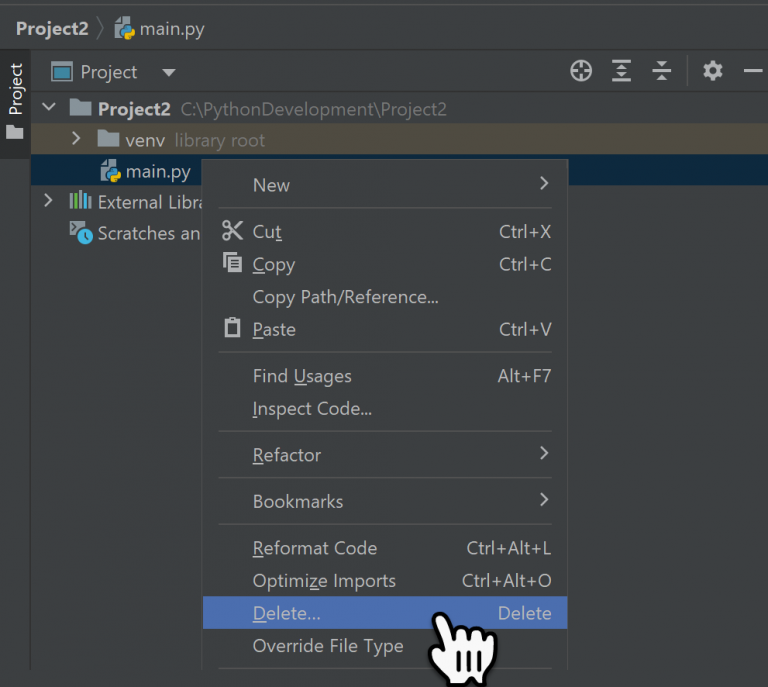Viewport: 768px width, 687px height.
Task: Click the scissors icon next to Cut
Action: 232,231
